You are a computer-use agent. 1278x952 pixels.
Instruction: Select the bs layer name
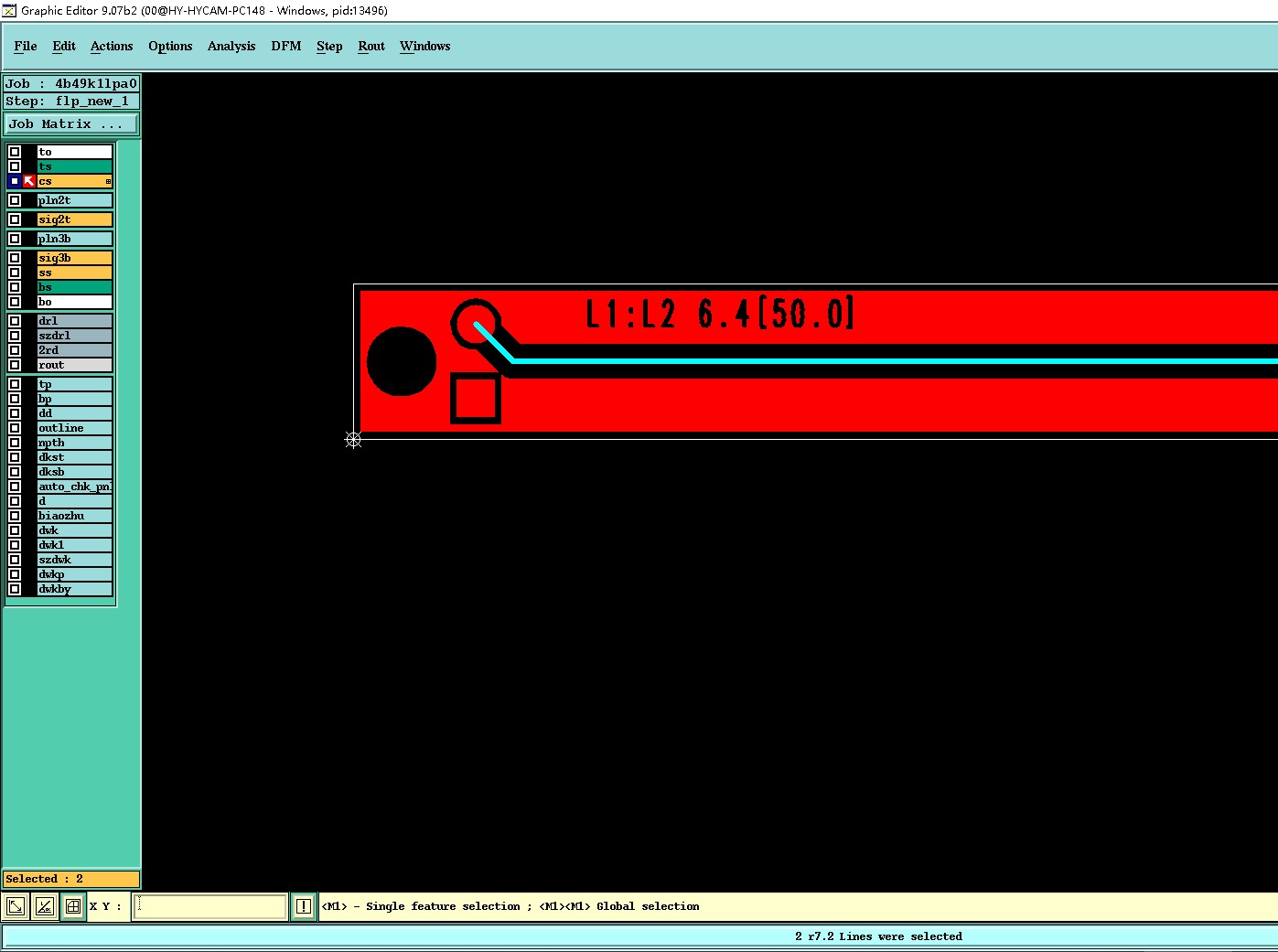(75, 287)
